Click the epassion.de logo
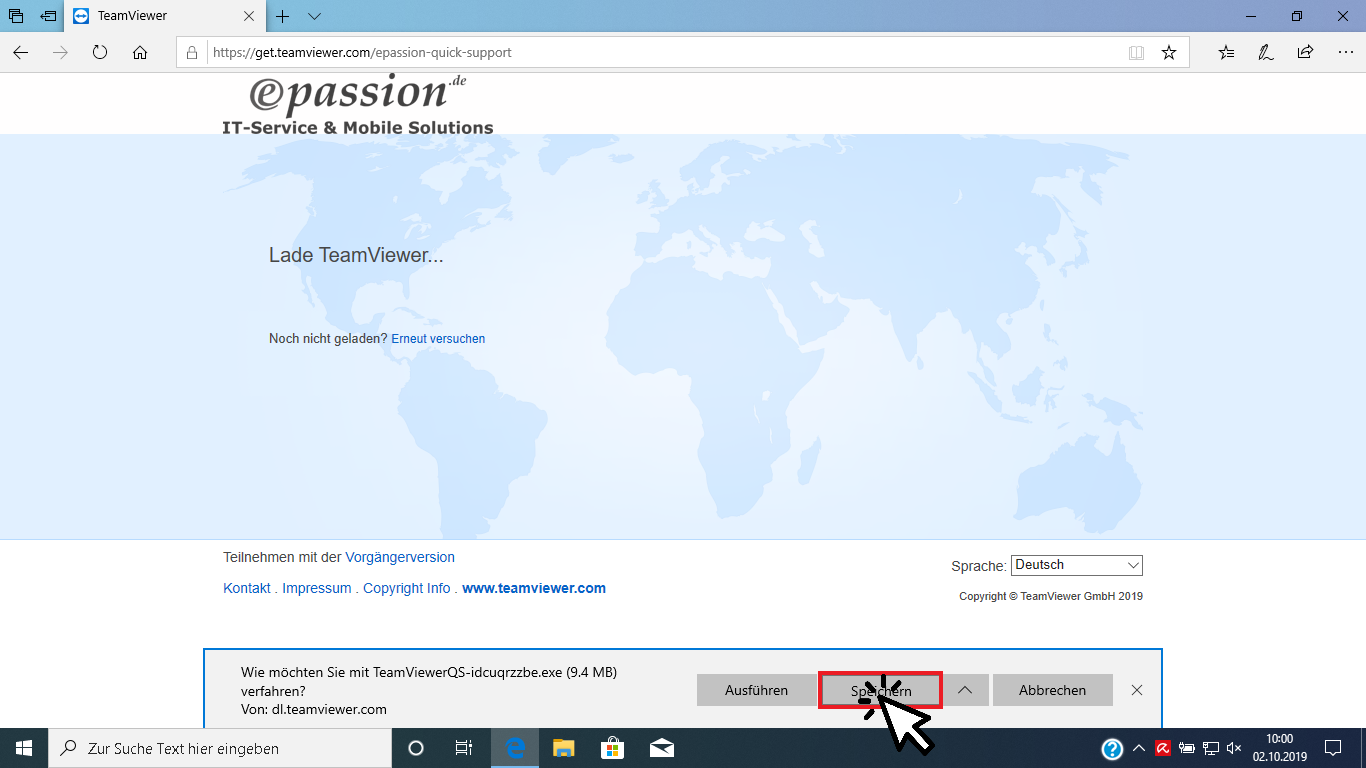This screenshot has width=1366, height=768. click(x=358, y=102)
